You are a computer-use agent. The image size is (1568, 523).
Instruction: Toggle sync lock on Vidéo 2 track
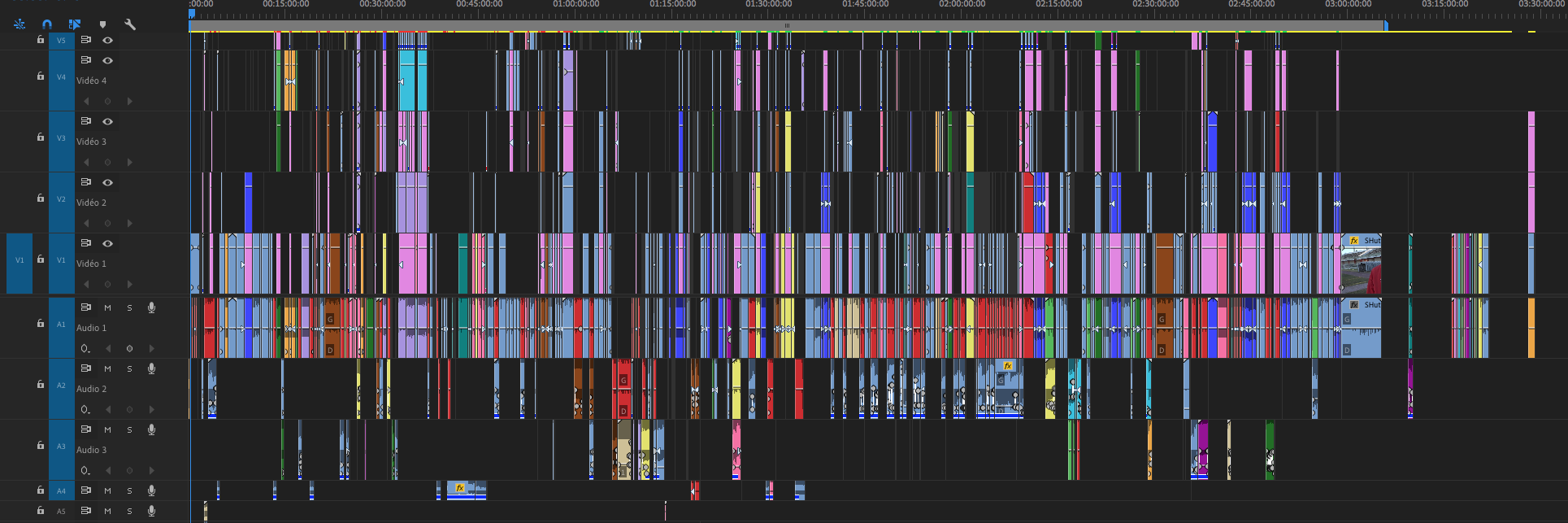click(85, 182)
